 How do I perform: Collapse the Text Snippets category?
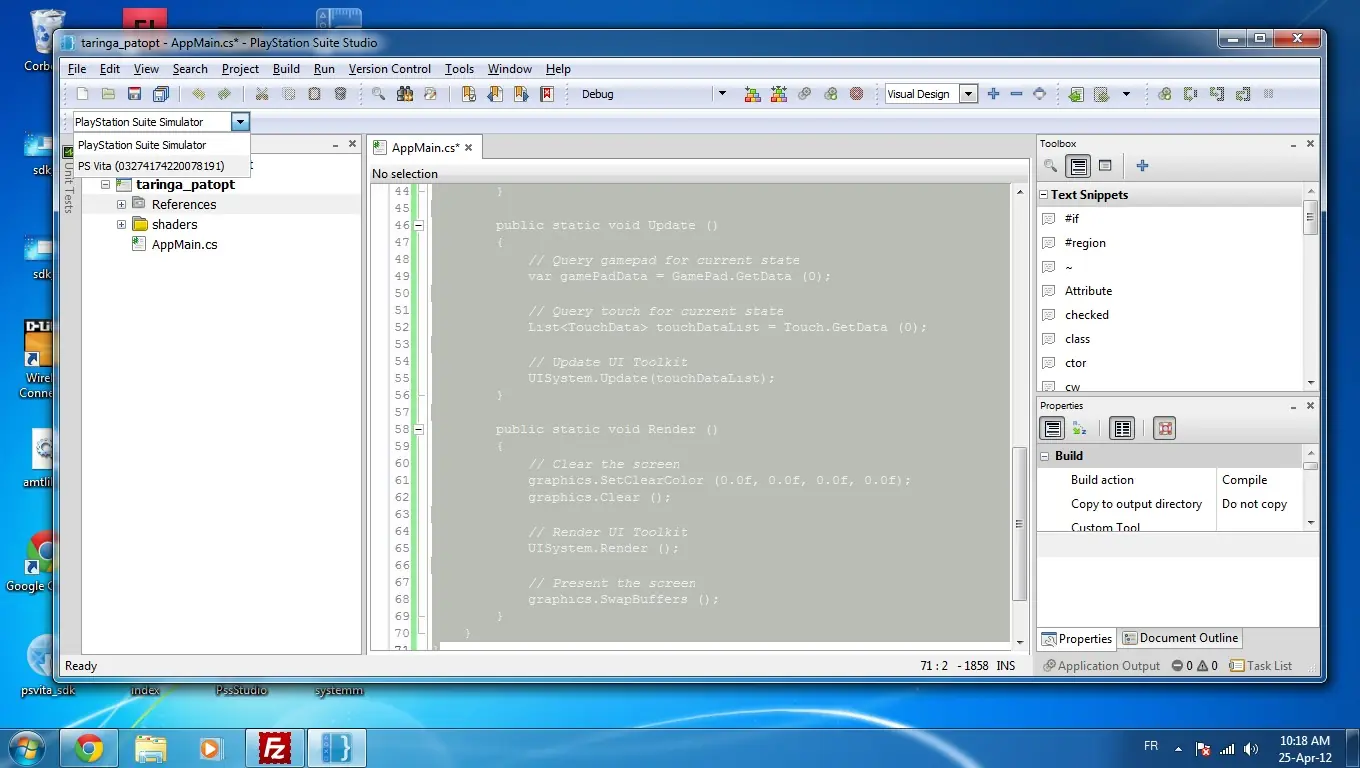click(x=1044, y=195)
